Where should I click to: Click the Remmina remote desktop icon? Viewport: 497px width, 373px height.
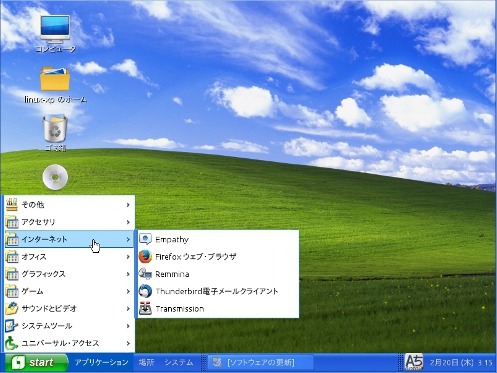pyautogui.click(x=145, y=274)
